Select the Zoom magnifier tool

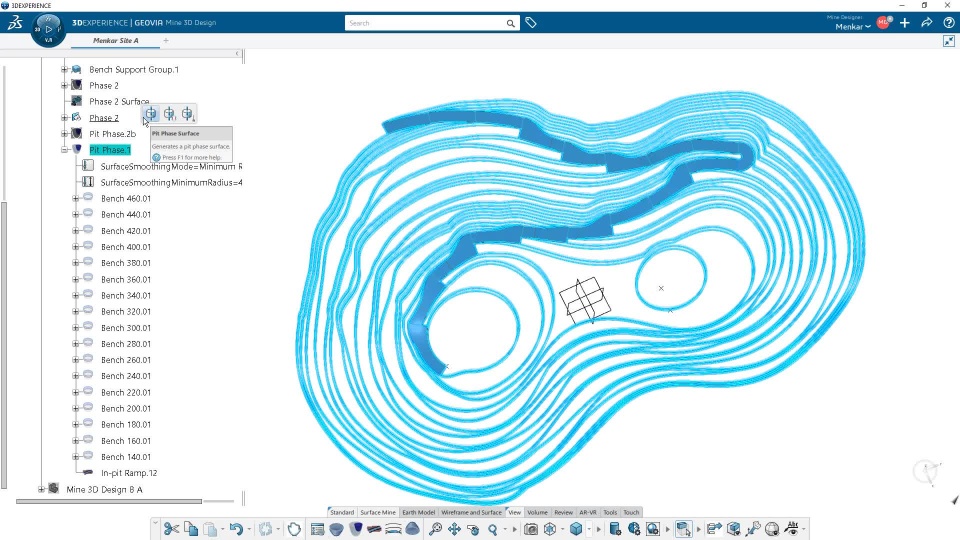click(x=493, y=529)
